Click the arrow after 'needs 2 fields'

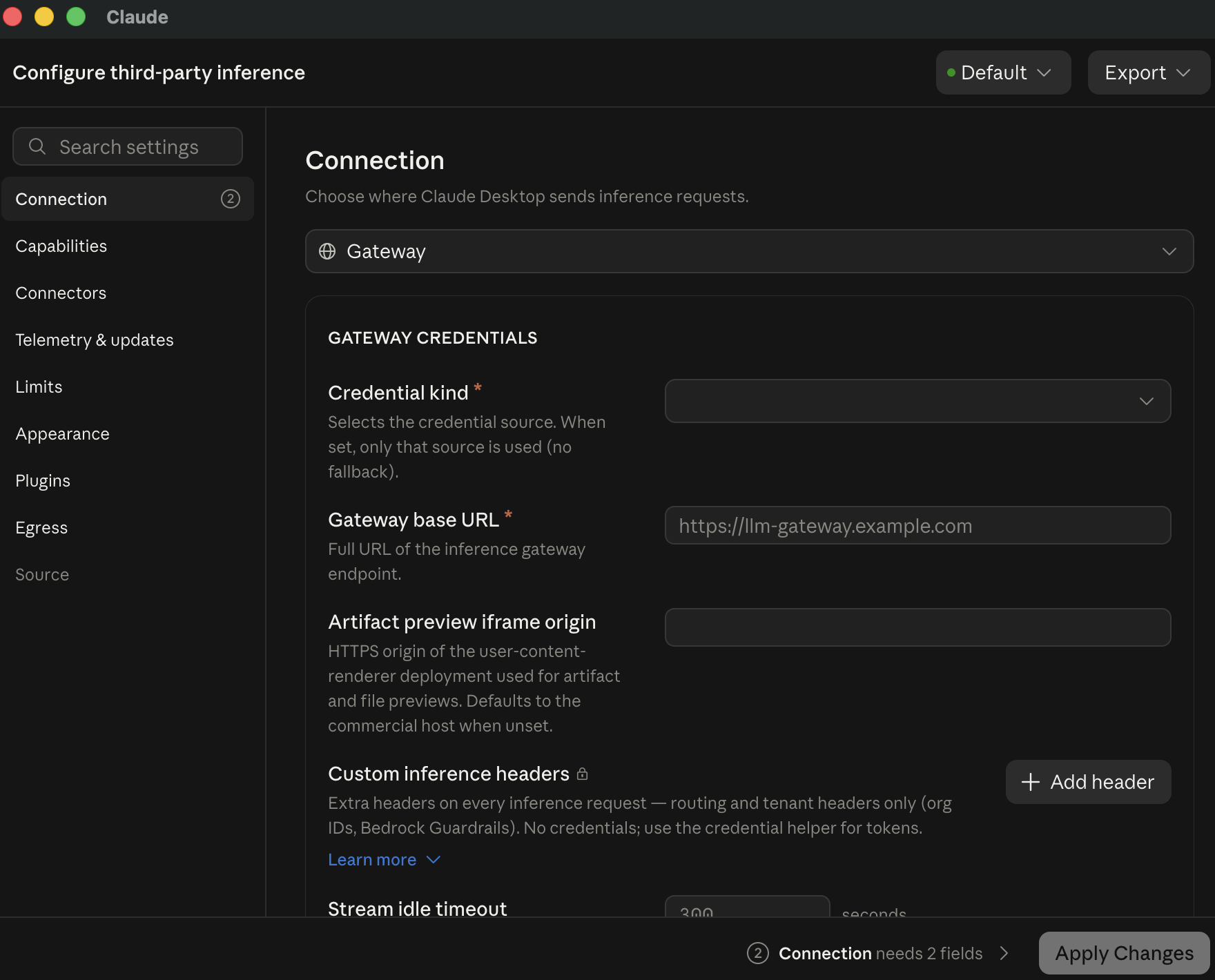pos(1004,953)
